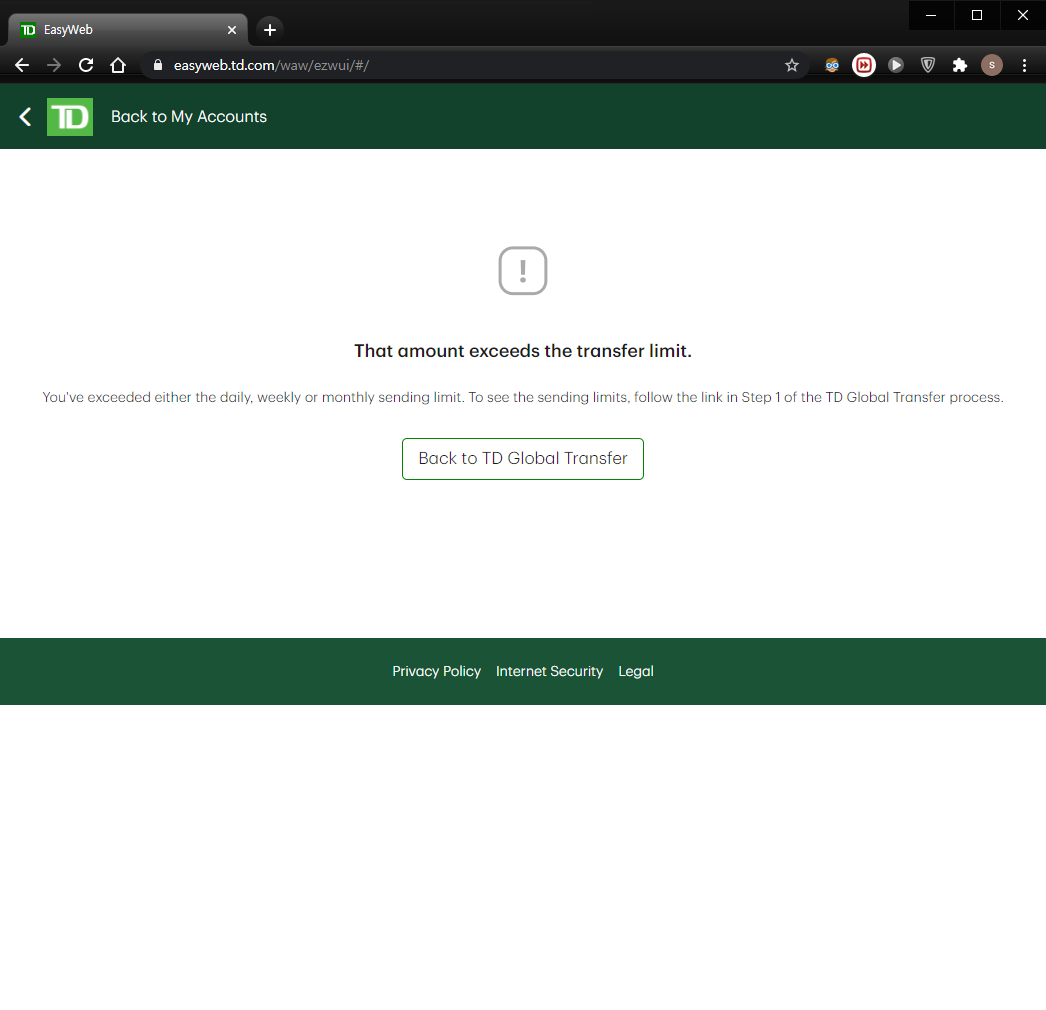The width and height of the screenshot is (1046, 1010).
Task: Click Back to My Accounts
Action: click(189, 117)
